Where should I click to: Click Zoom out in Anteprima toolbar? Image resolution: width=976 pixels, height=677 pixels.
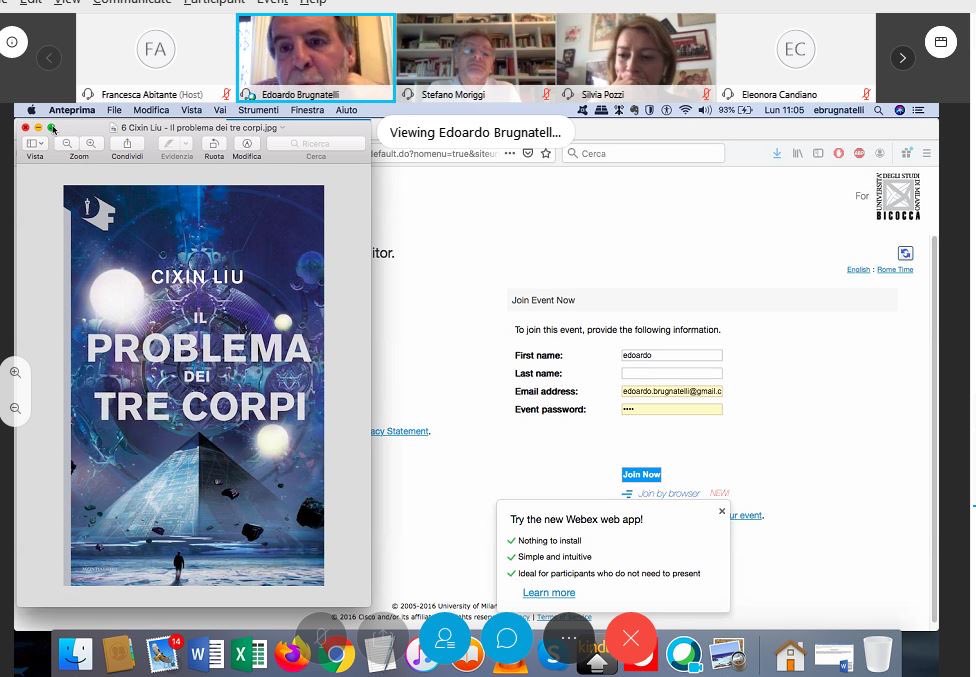point(67,144)
